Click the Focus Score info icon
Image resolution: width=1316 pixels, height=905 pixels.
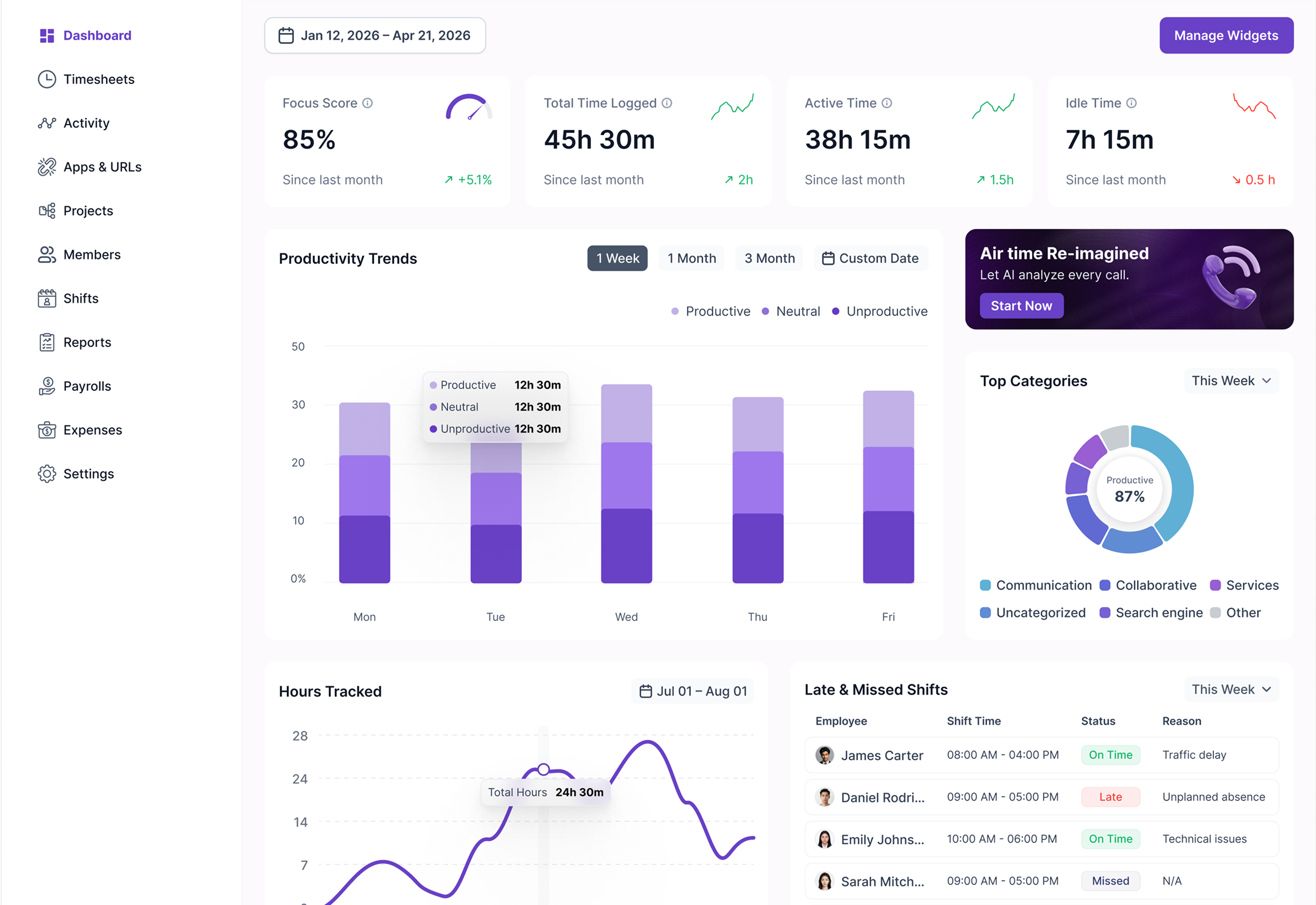click(x=367, y=103)
